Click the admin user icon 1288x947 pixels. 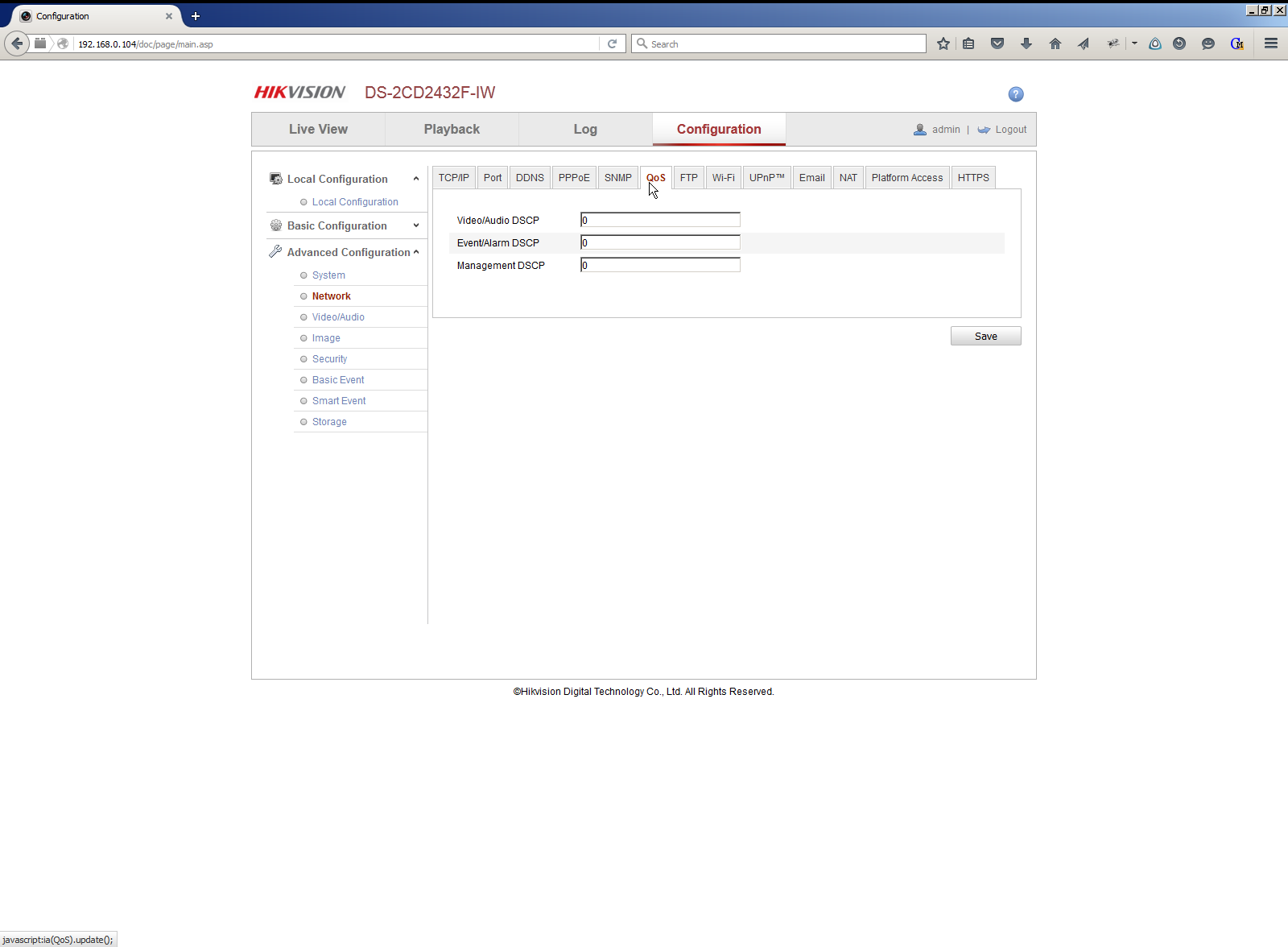tap(920, 130)
